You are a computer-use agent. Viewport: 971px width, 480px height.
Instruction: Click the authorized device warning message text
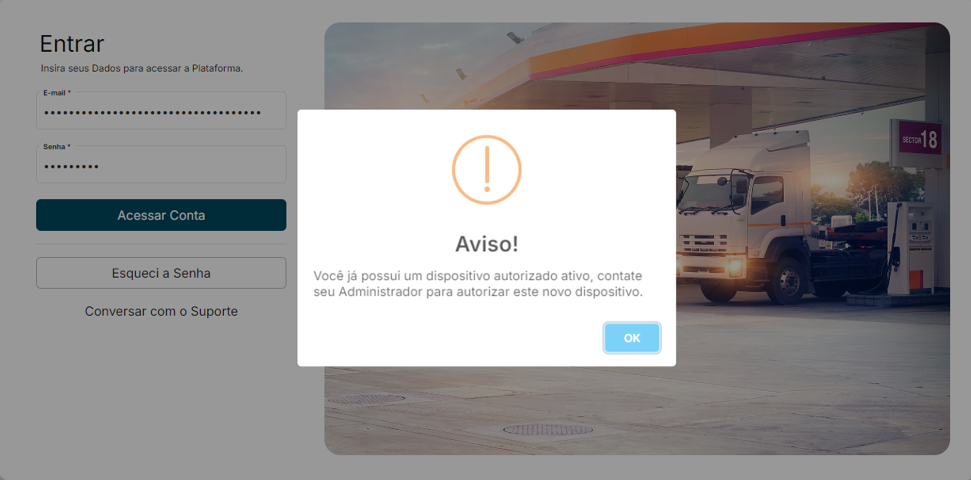click(478, 284)
